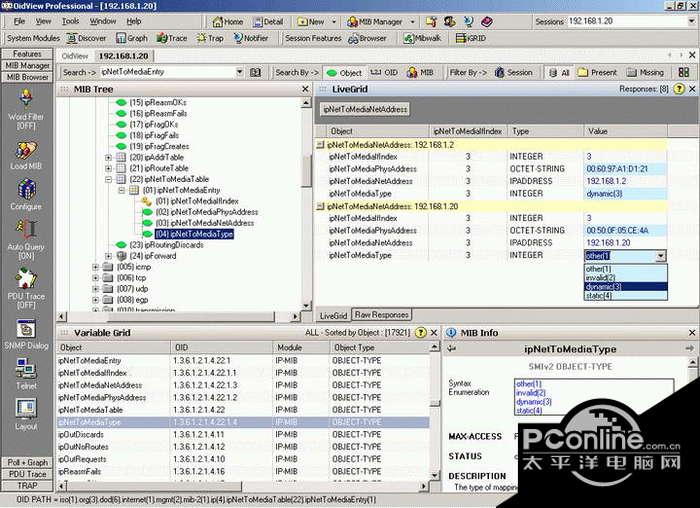Select the Present filter button

(597, 72)
